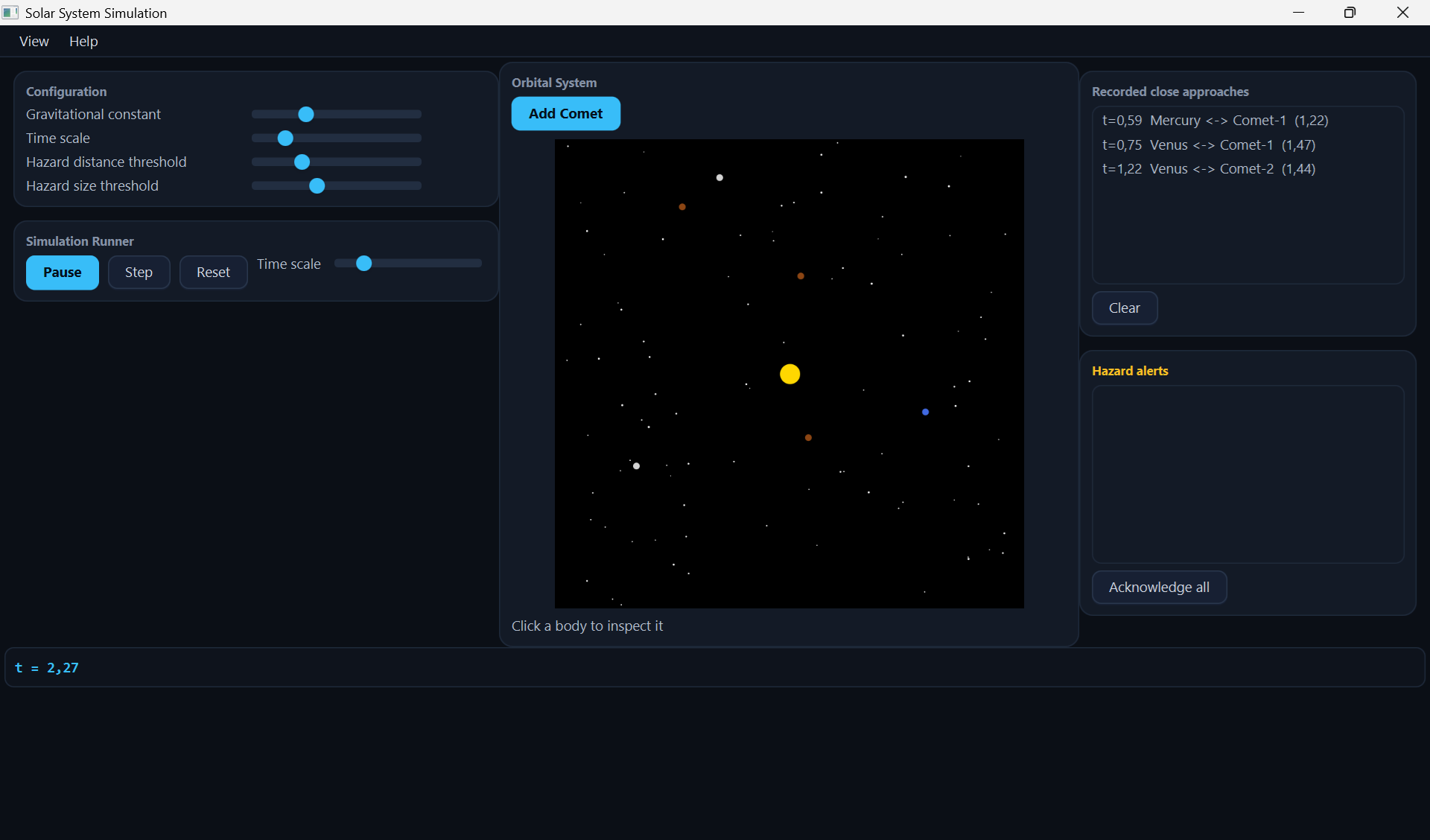Click Acknowledge all button
Image resolution: width=1430 pixels, height=840 pixels.
point(1159,588)
